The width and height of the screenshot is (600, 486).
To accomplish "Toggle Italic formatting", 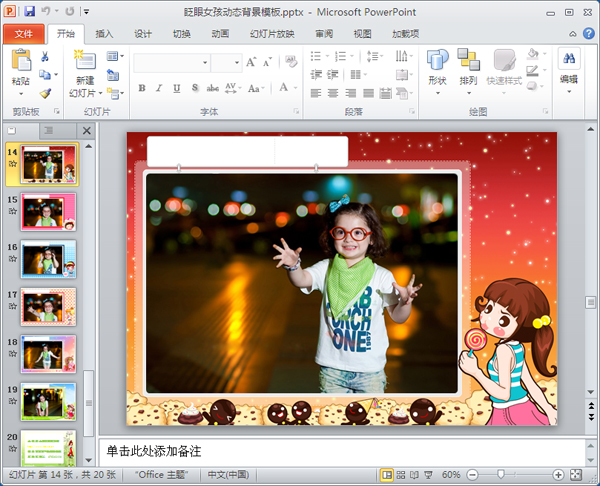I will pyautogui.click(x=159, y=88).
